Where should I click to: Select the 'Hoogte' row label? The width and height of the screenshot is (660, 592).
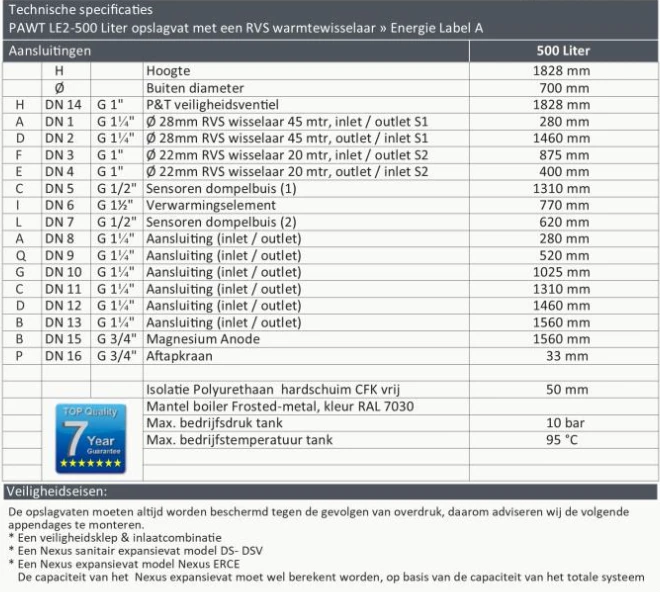pyautogui.click(x=168, y=71)
